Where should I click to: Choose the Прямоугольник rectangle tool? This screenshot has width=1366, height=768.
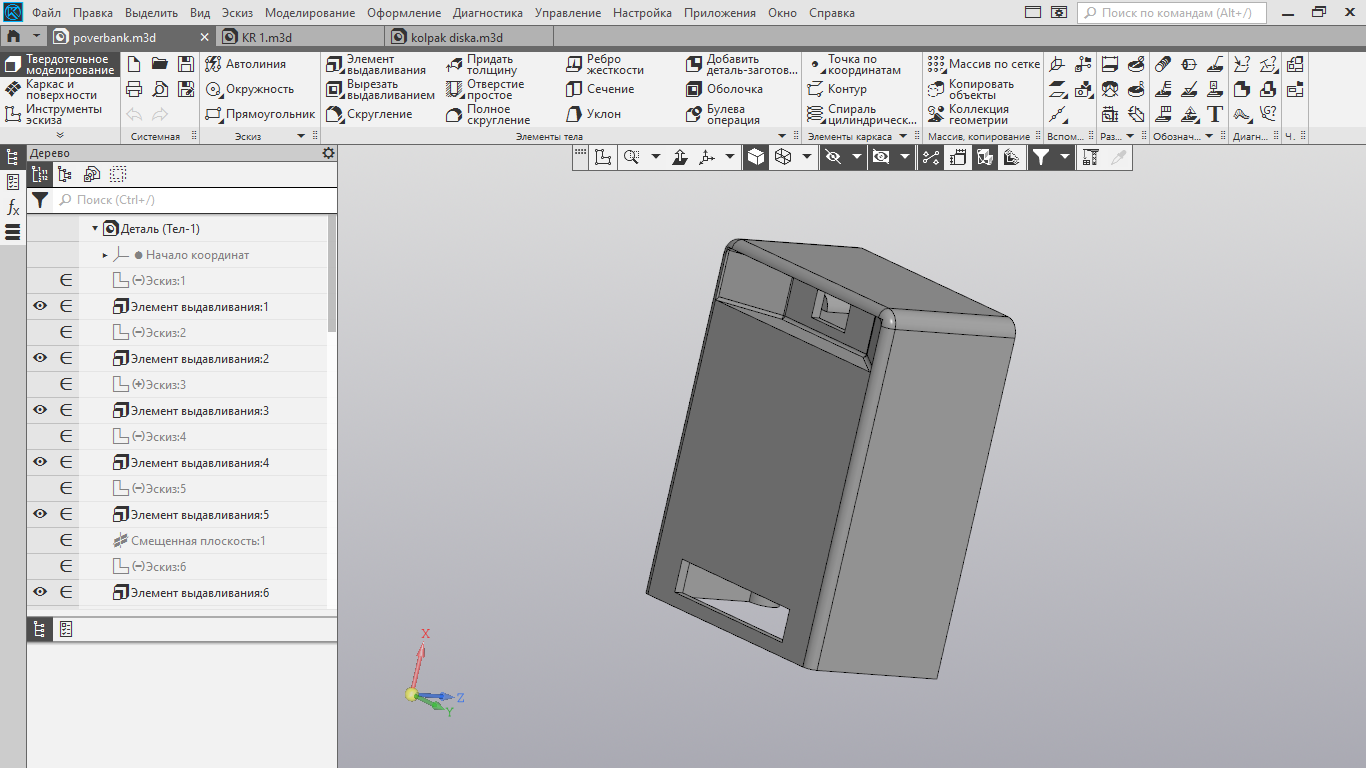260,114
